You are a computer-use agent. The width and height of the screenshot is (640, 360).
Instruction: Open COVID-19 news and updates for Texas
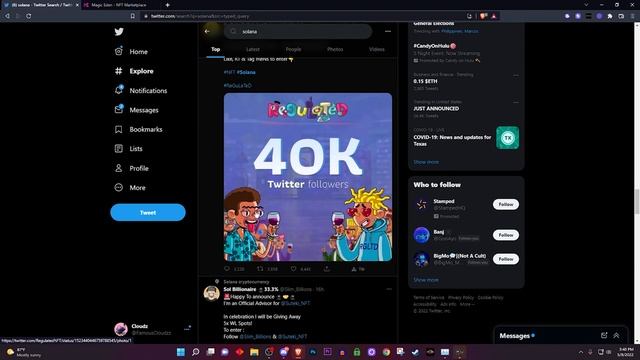pos(466,138)
